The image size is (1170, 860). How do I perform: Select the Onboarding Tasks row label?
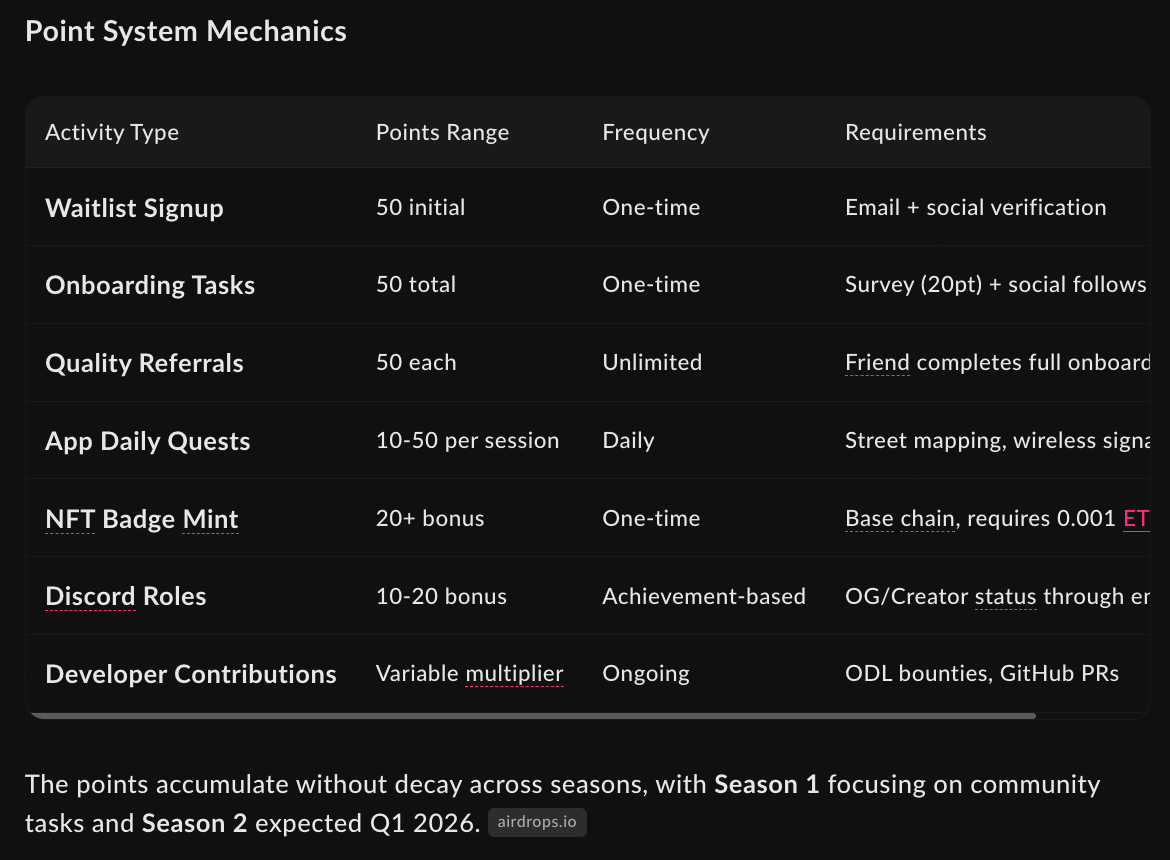click(x=150, y=285)
